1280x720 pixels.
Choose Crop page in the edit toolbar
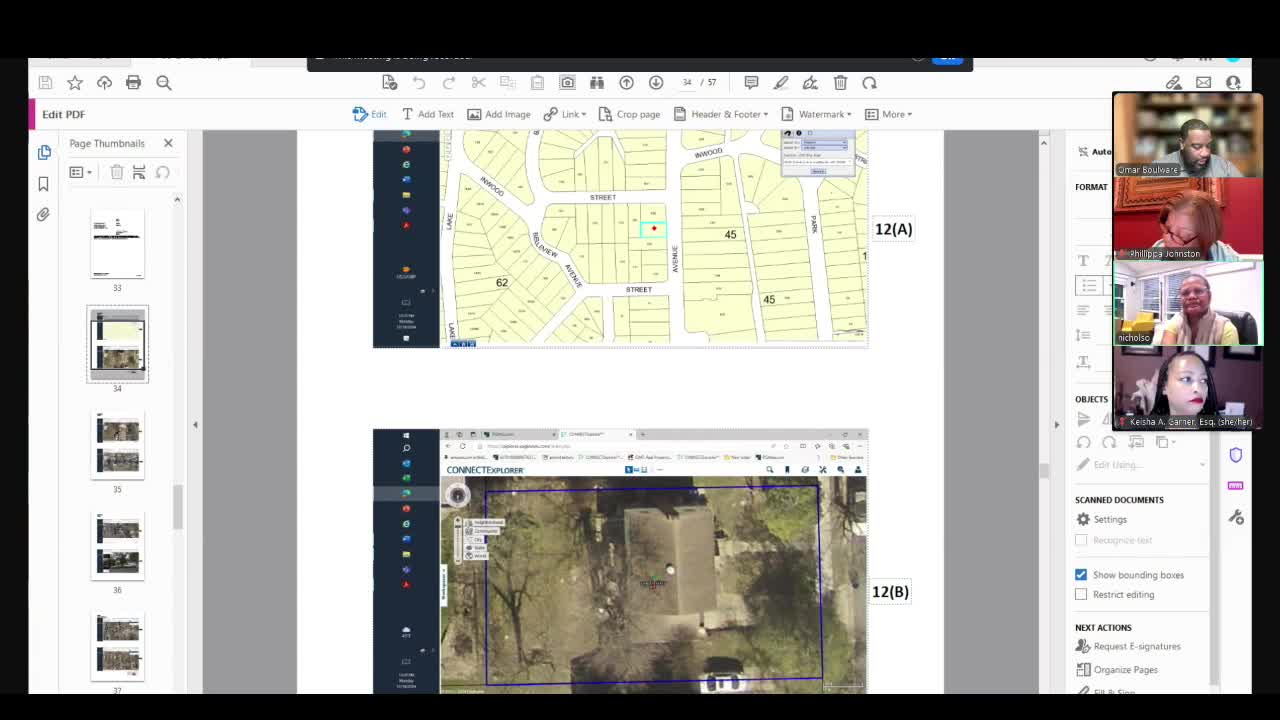(x=629, y=114)
